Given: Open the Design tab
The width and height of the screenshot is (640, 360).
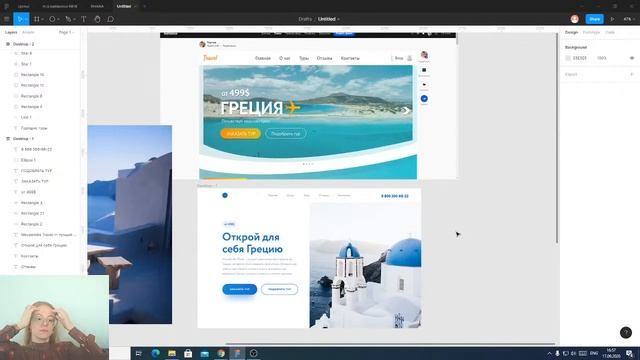Looking at the screenshot, I should [571, 32].
